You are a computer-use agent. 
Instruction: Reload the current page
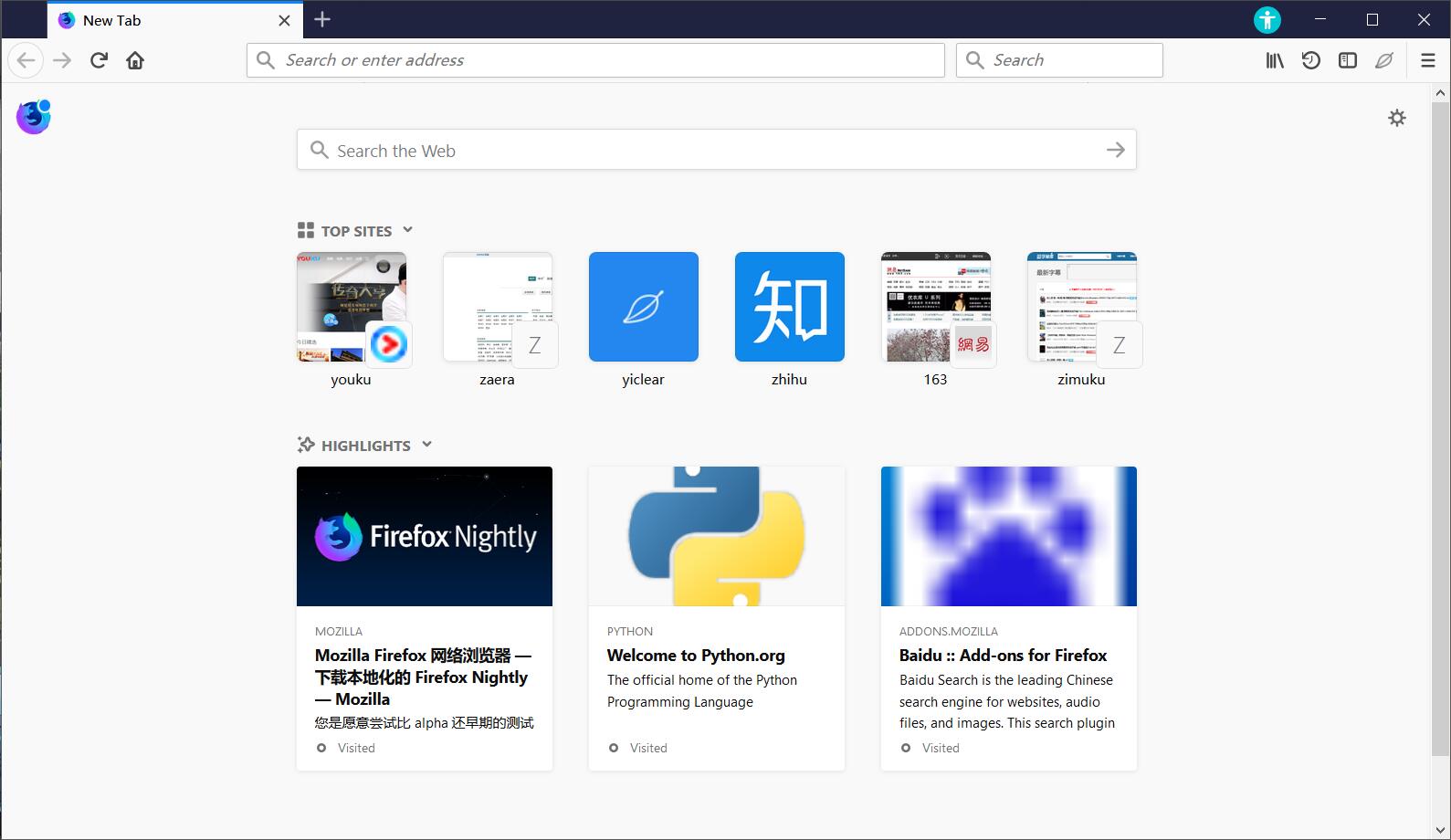[x=99, y=60]
